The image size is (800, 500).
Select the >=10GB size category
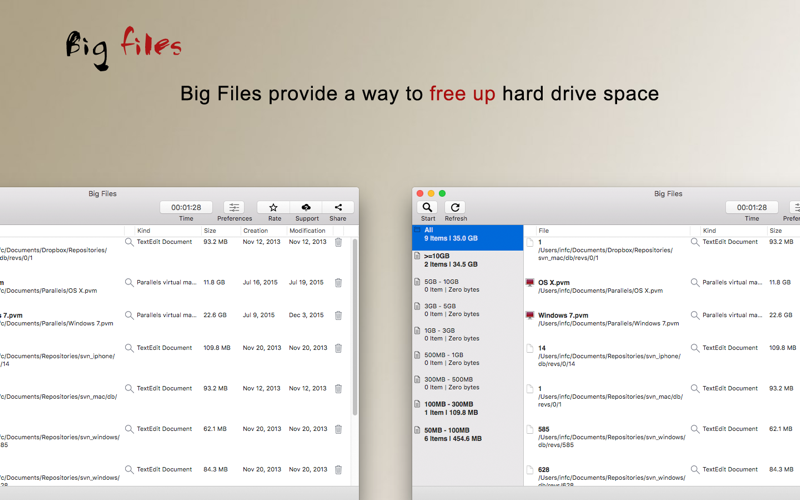(467, 260)
